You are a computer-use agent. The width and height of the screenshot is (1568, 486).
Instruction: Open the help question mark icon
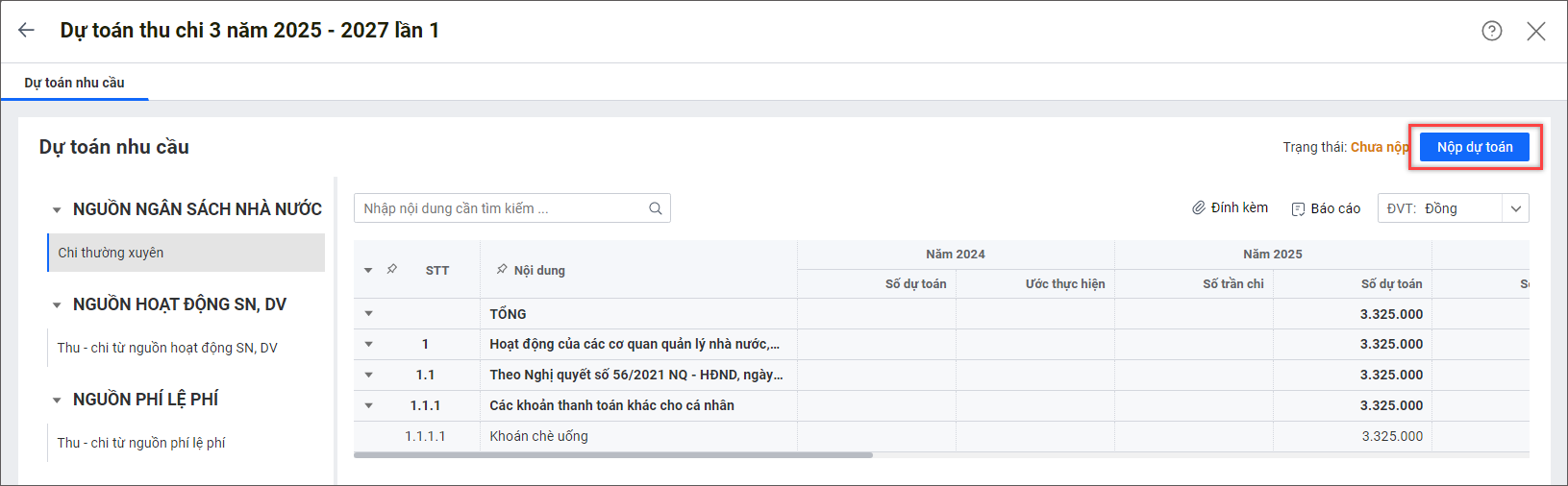pos(1491,31)
